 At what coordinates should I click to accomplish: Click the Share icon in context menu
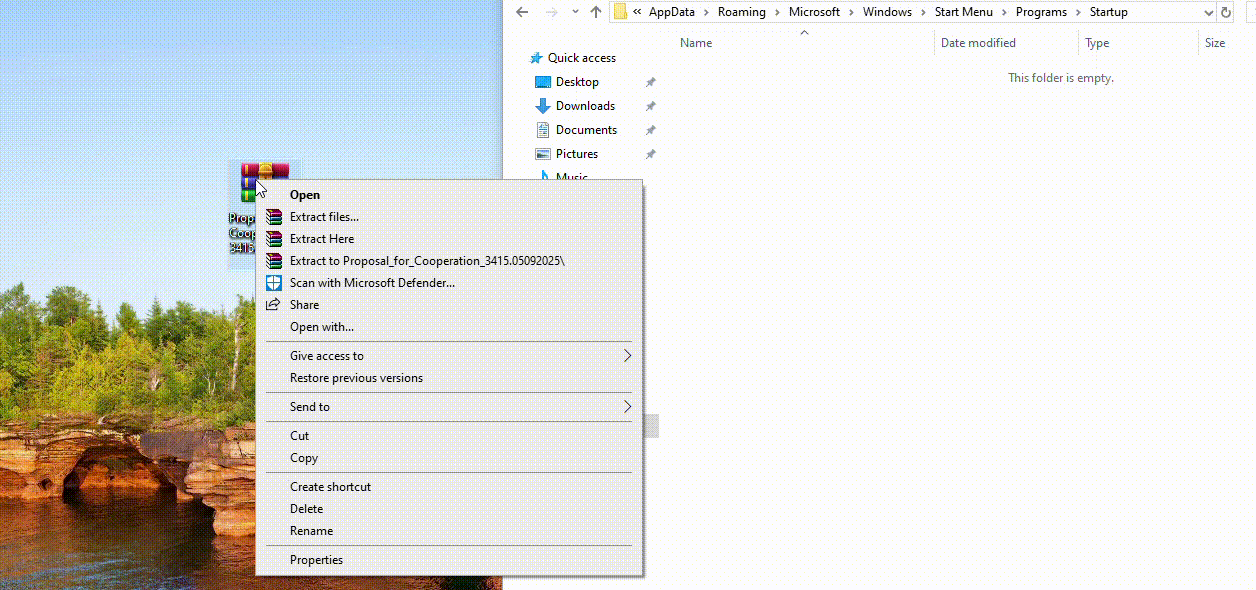point(273,305)
